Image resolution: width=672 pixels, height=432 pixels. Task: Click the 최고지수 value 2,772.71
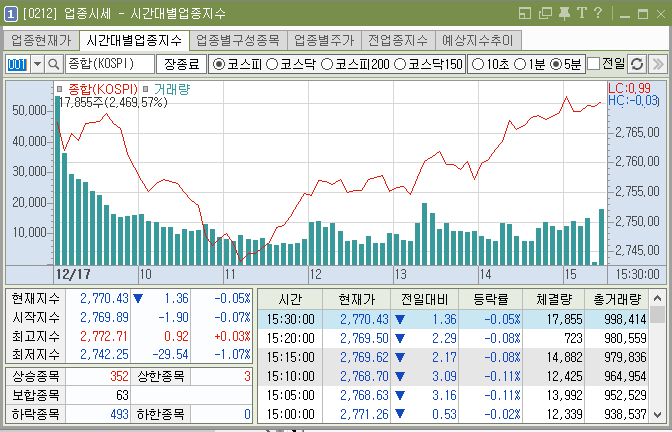coord(104,336)
